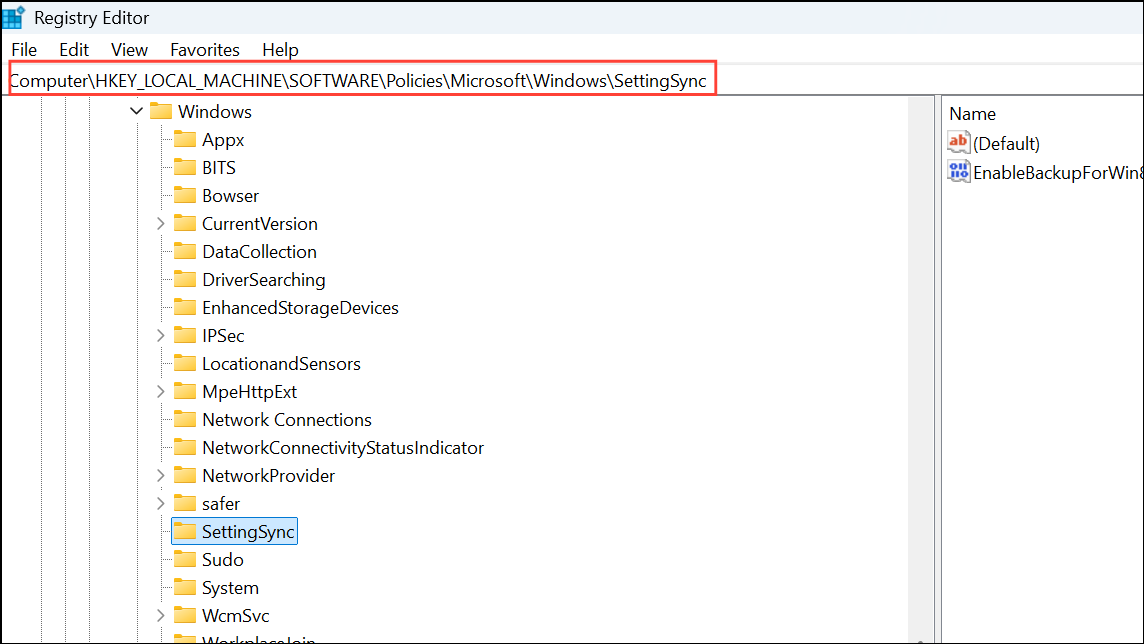This screenshot has width=1144, height=644.
Task: Select the Bowser key
Action: 231,195
